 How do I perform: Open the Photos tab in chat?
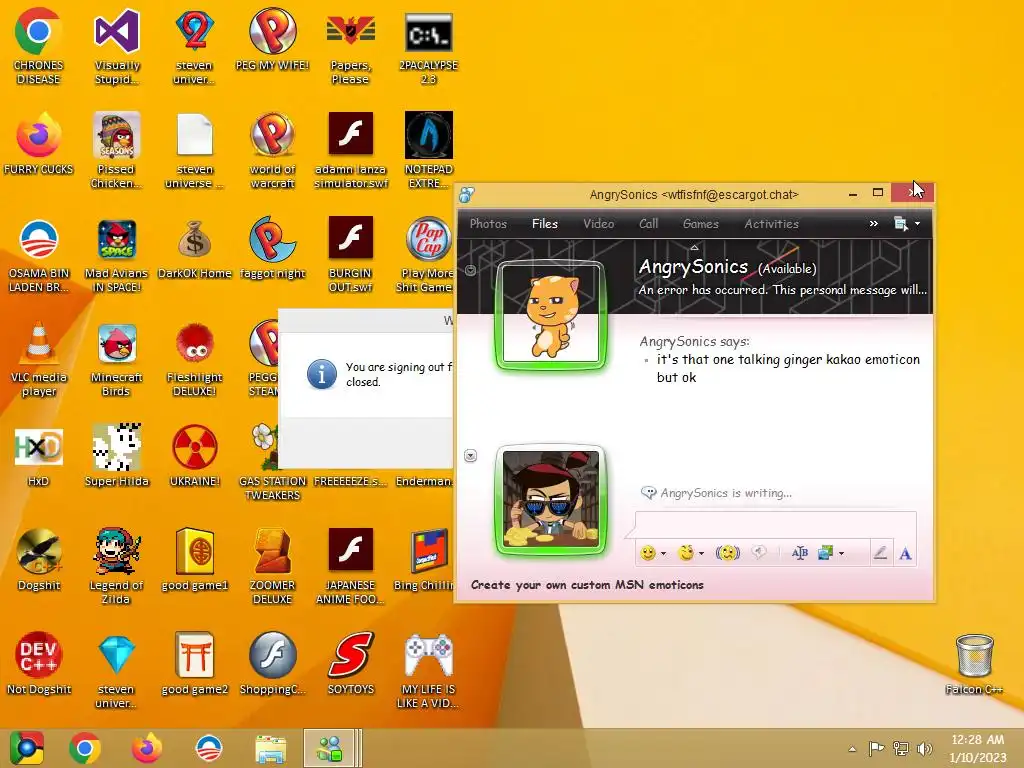point(488,223)
